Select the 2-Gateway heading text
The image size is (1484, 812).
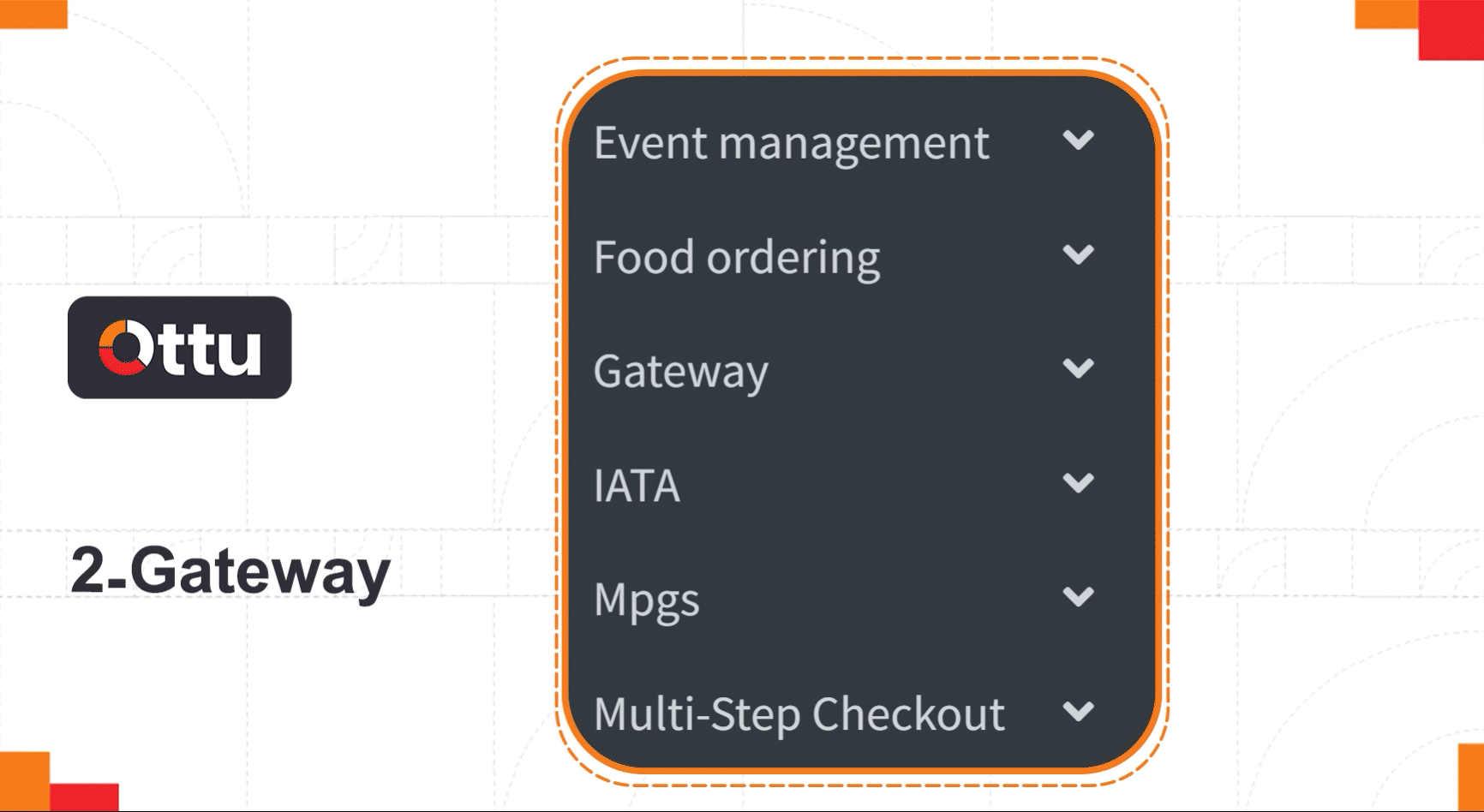pos(230,571)
